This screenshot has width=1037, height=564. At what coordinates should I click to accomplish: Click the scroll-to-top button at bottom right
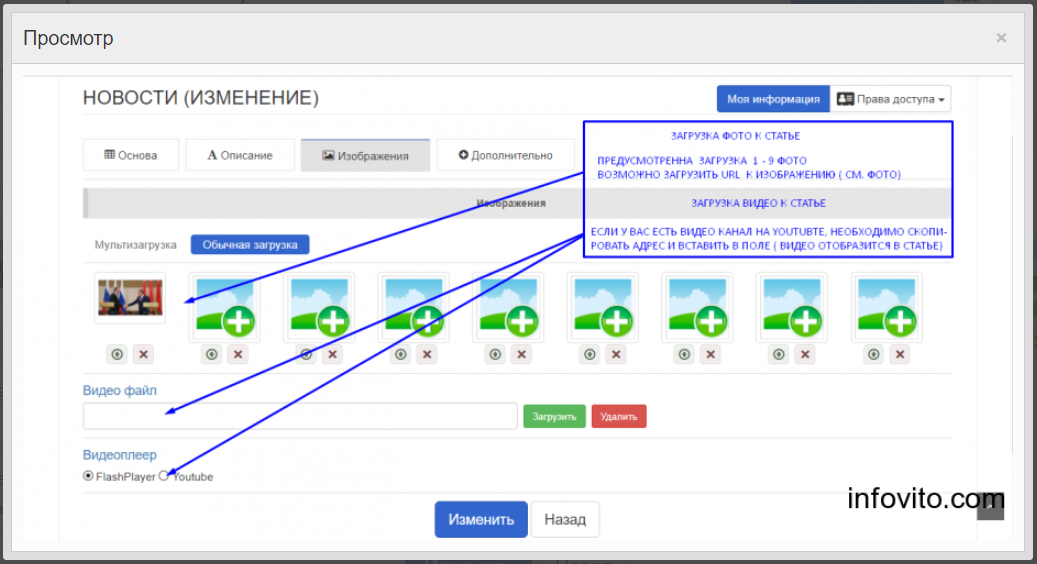coord(990,506)
